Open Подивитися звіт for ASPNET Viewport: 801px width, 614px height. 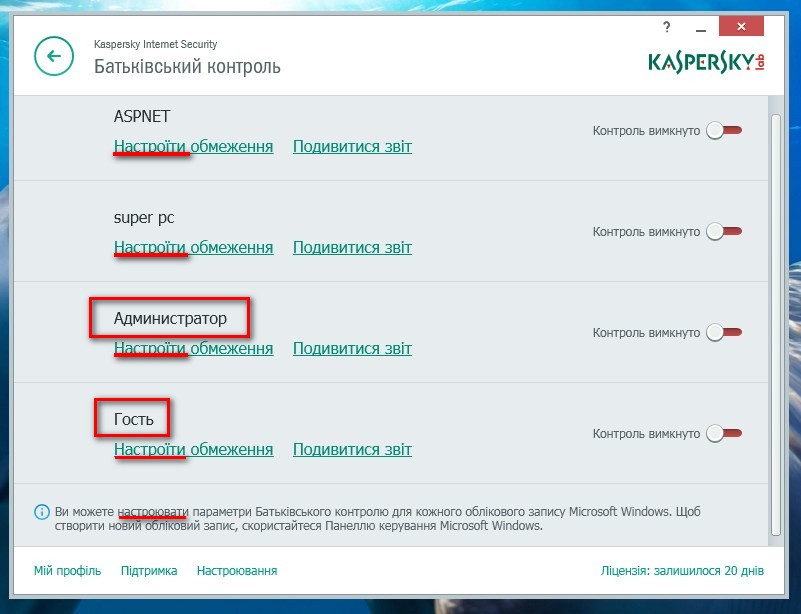(352, 147)
